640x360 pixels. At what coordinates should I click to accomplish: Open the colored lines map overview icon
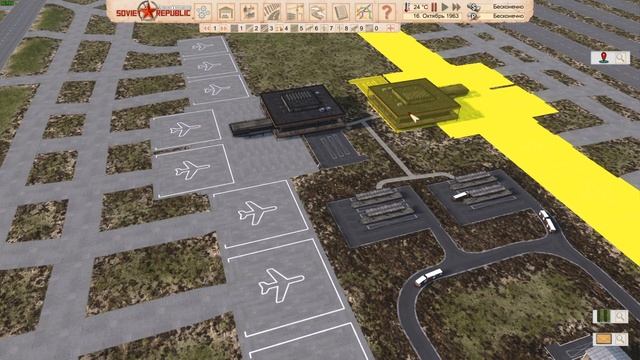[x=363, y=11]
